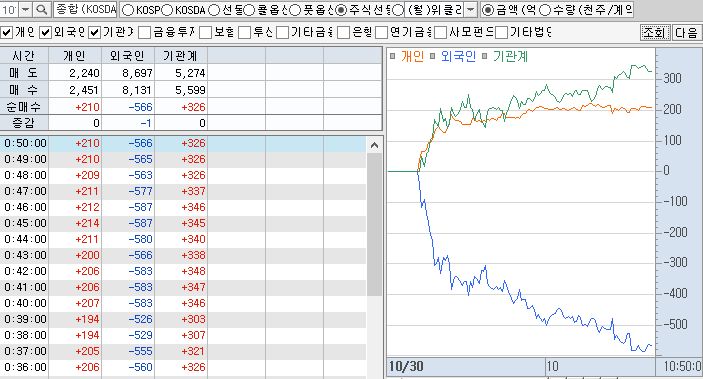This screenshot has width=703, height=379.
Task: Click the 조회 button
Action: pos(655,32)
